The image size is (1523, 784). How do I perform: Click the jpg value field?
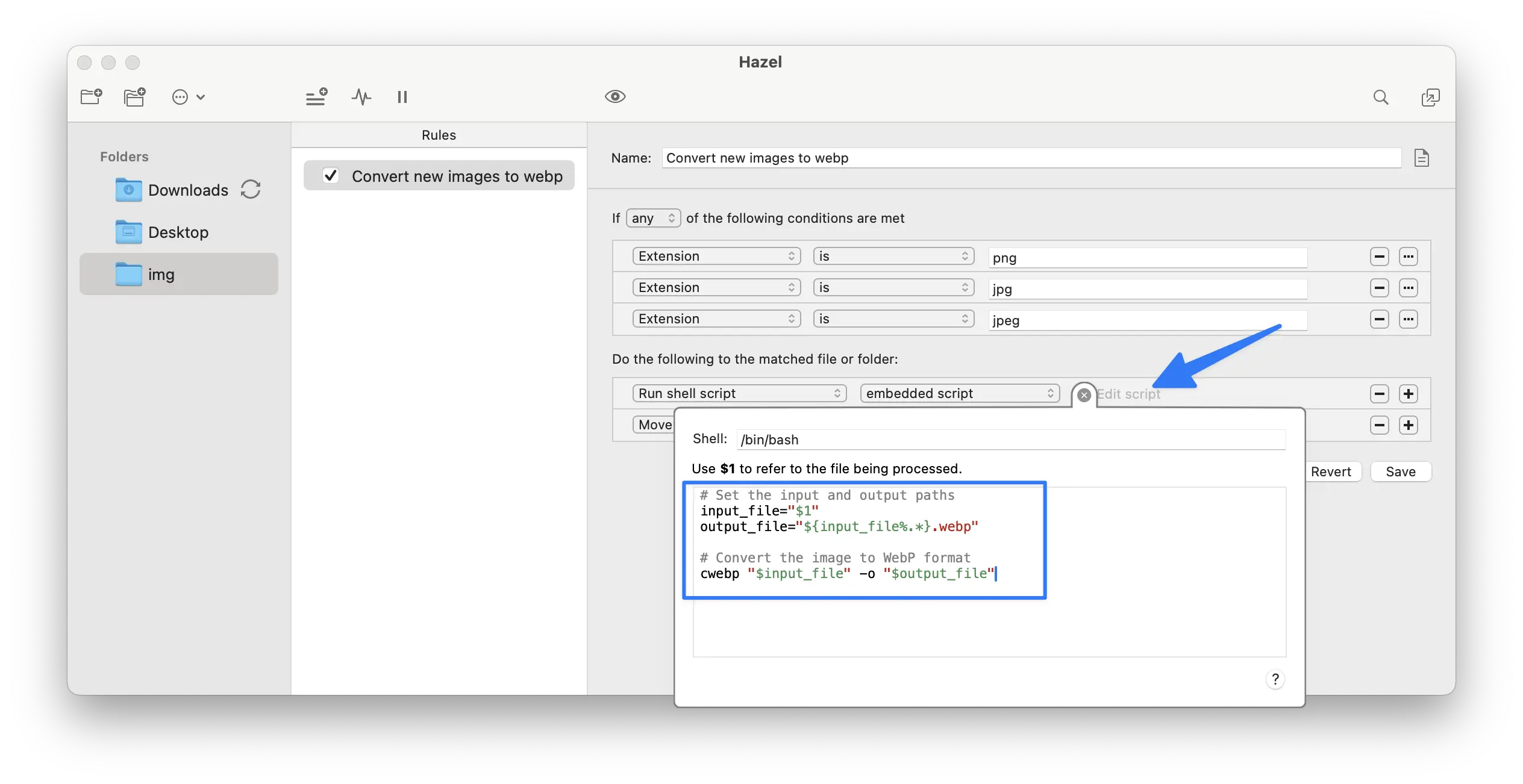coord(1148,289)
